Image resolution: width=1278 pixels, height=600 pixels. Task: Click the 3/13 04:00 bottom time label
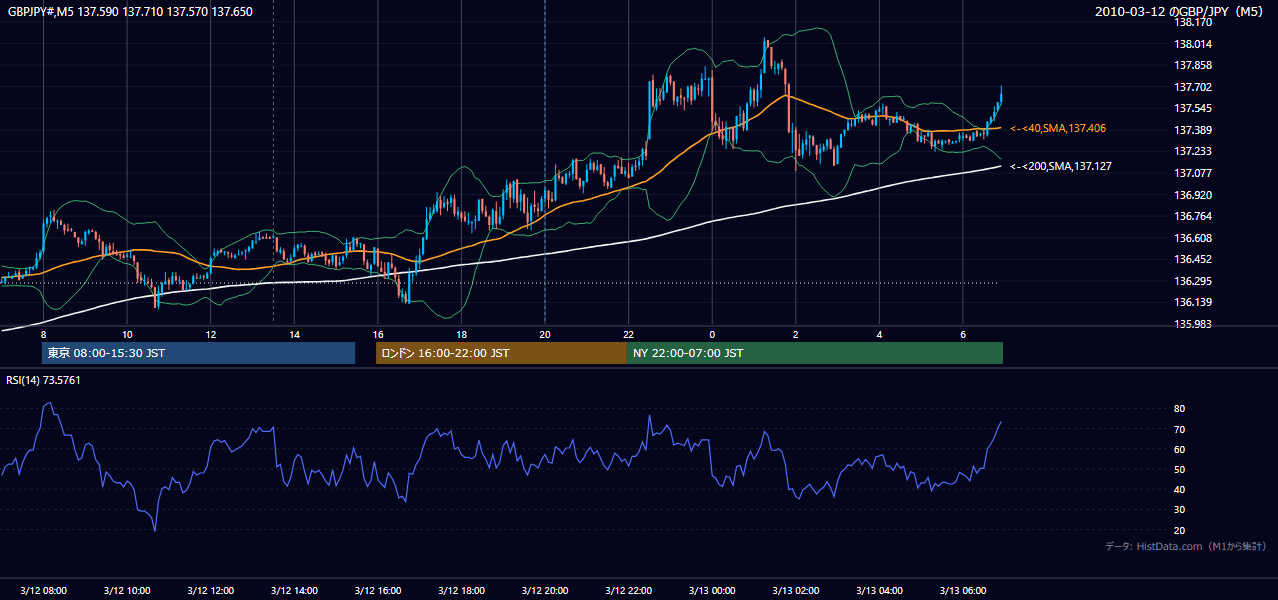point(878,591)
